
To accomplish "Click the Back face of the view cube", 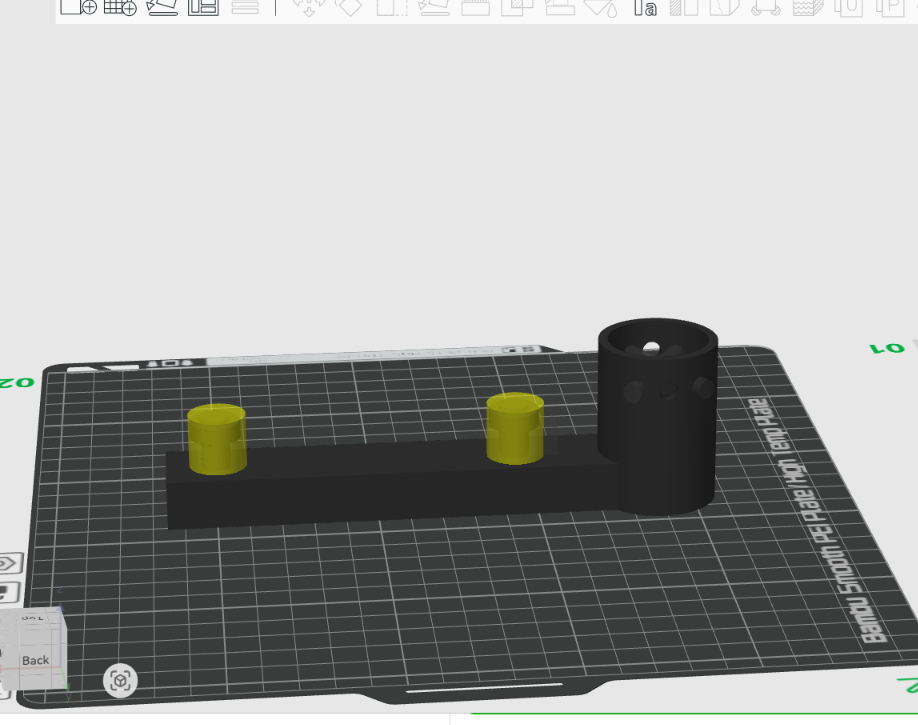I will coord(35,660).
